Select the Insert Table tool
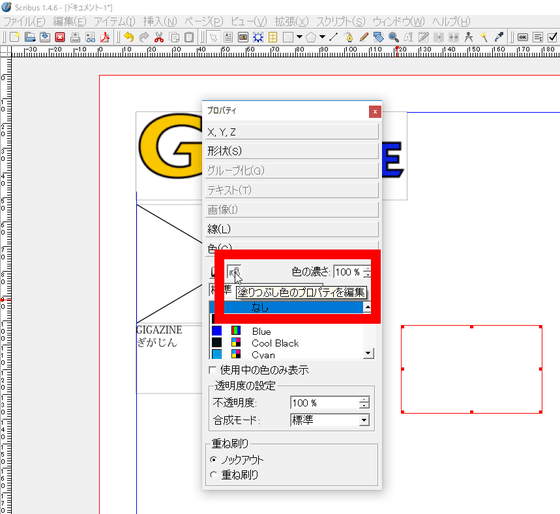The width and height of the screenshot is (560, 514). [x=273, y=37]
